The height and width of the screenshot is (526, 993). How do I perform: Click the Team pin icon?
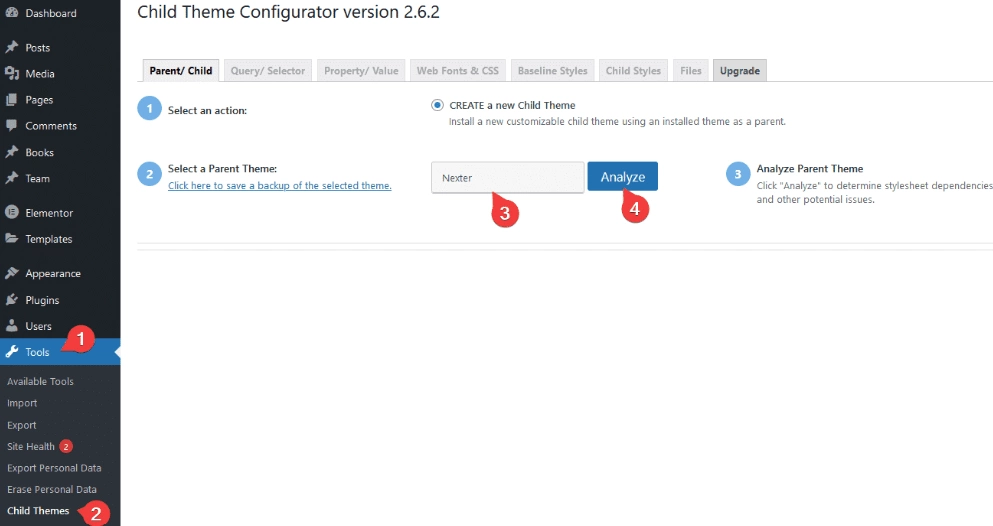point(12,178)
